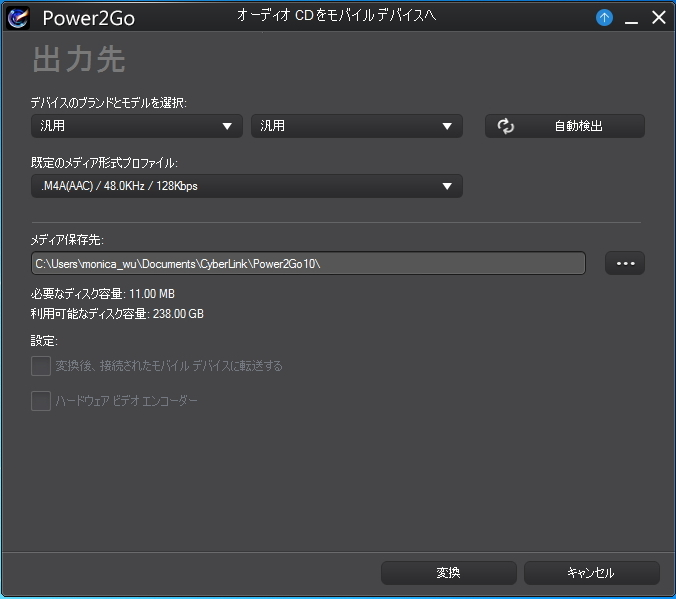Click the オーディオ CD をモバイル デバイスへ title
676x599 pixels.
pos(336,16)
